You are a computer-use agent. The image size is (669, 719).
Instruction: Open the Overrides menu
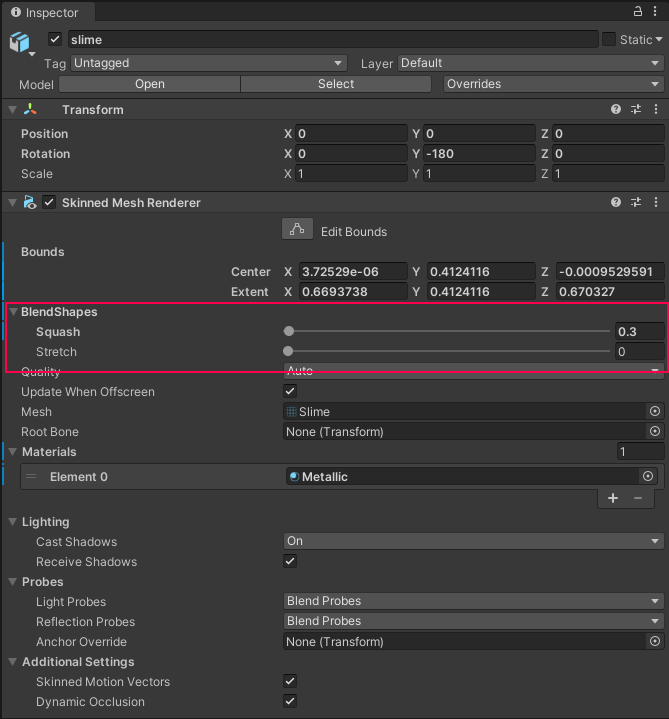point(553,84)
